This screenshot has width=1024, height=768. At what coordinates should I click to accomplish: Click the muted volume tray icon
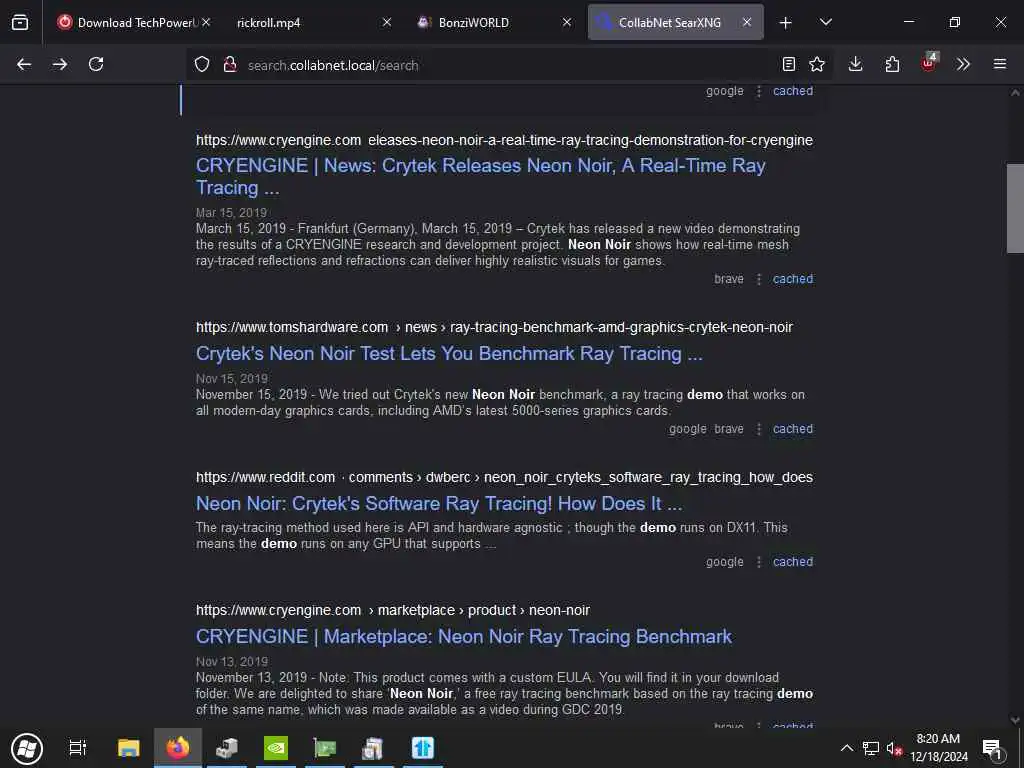pos(894,748)
